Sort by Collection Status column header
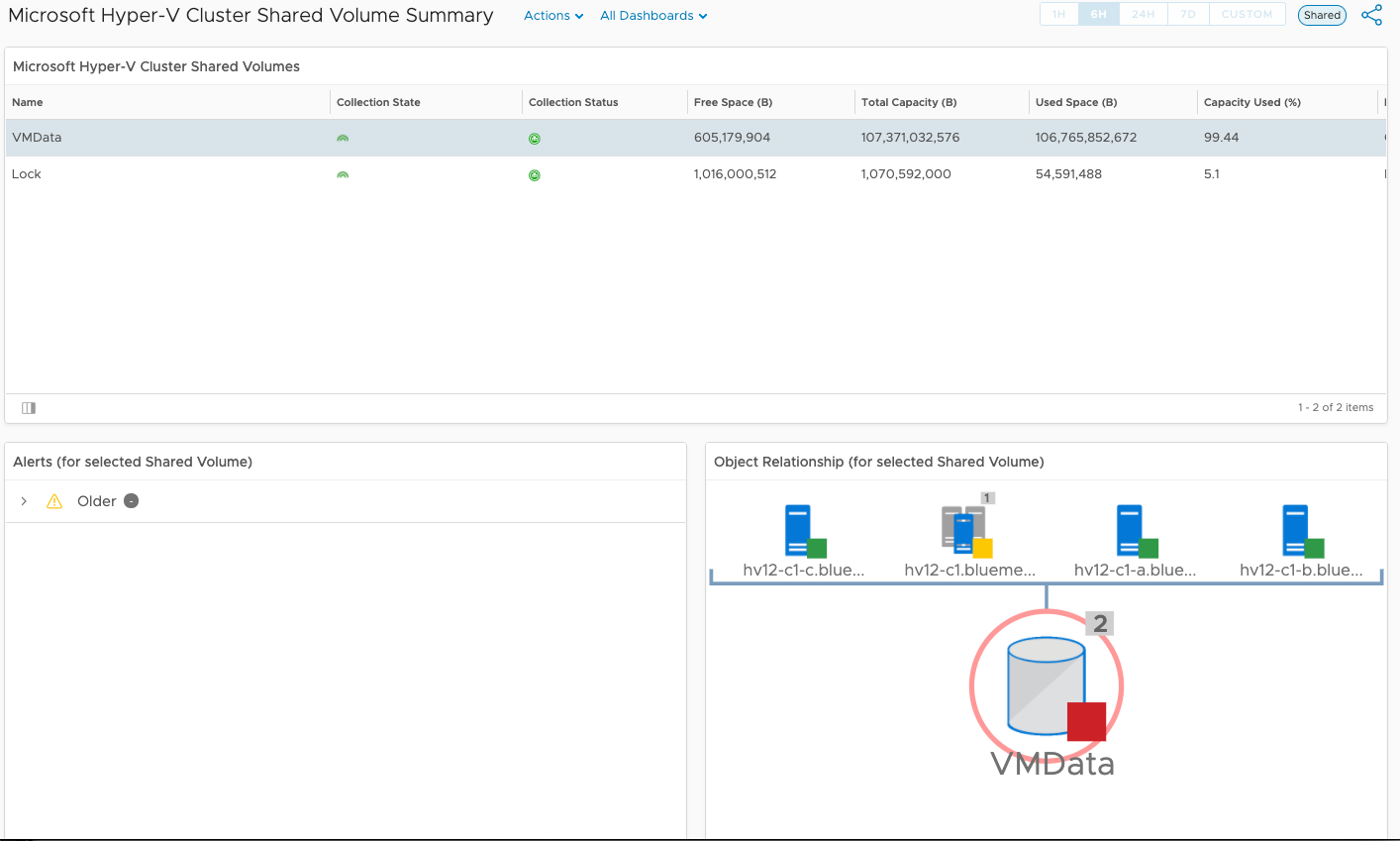1400x841 pixels. (573, 102)
